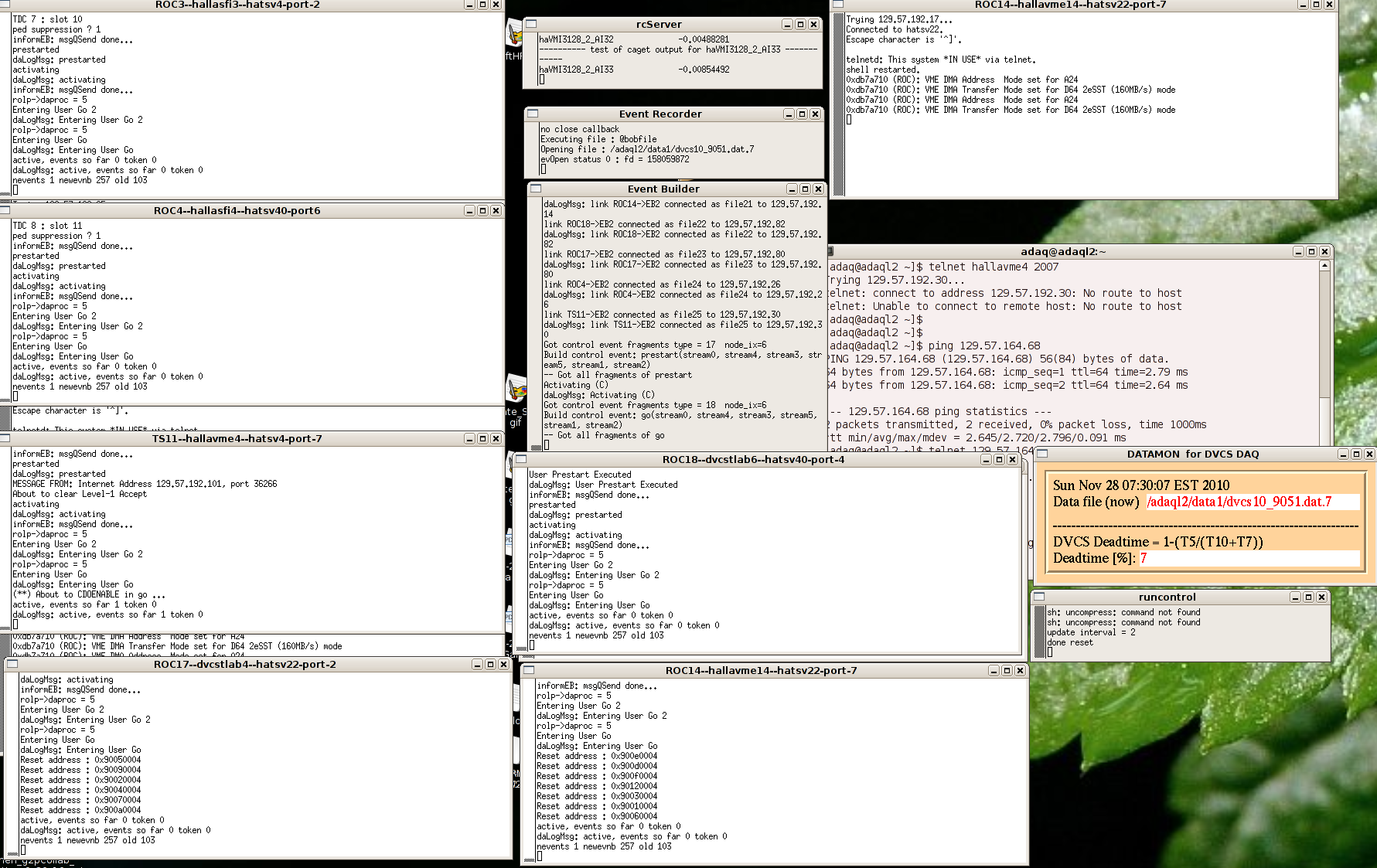
Task: Click '-- Got all fragments of go' line
Action: (604, 435)
